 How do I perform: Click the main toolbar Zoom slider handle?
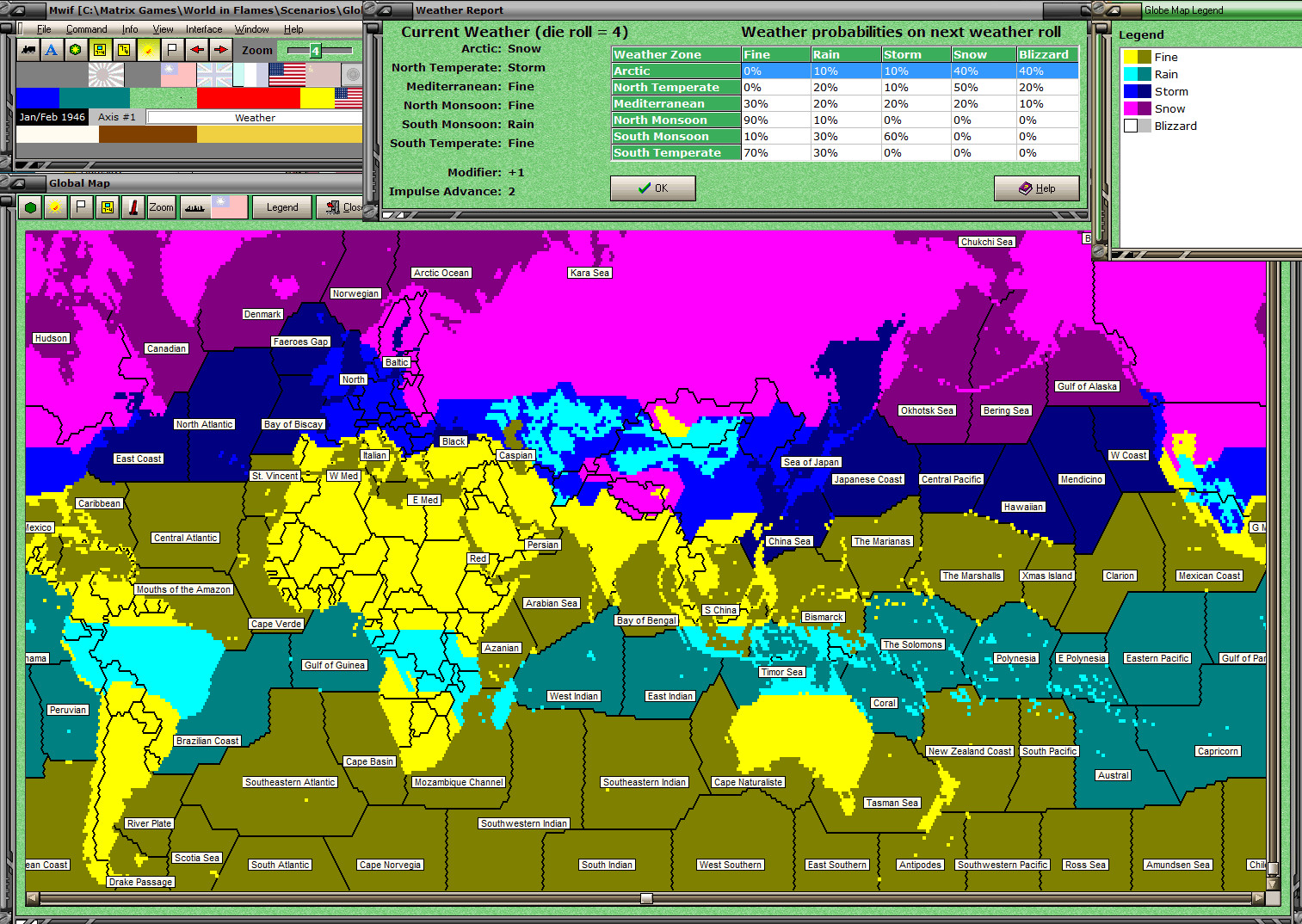[x=316, y=51]
